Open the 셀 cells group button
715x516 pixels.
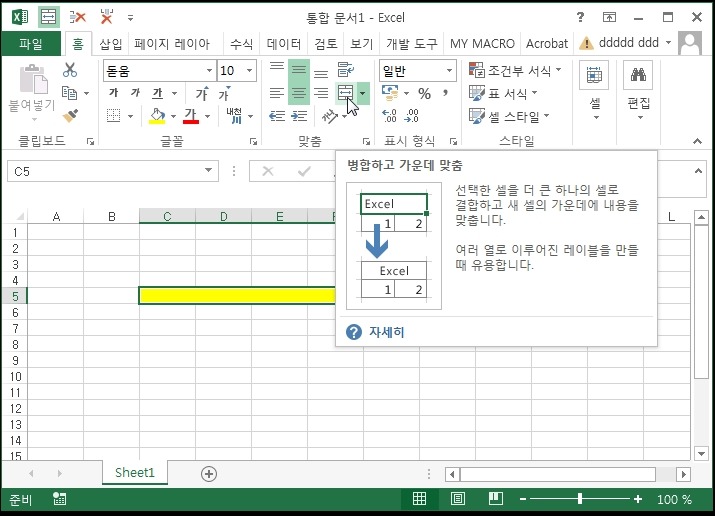[594, 91]
